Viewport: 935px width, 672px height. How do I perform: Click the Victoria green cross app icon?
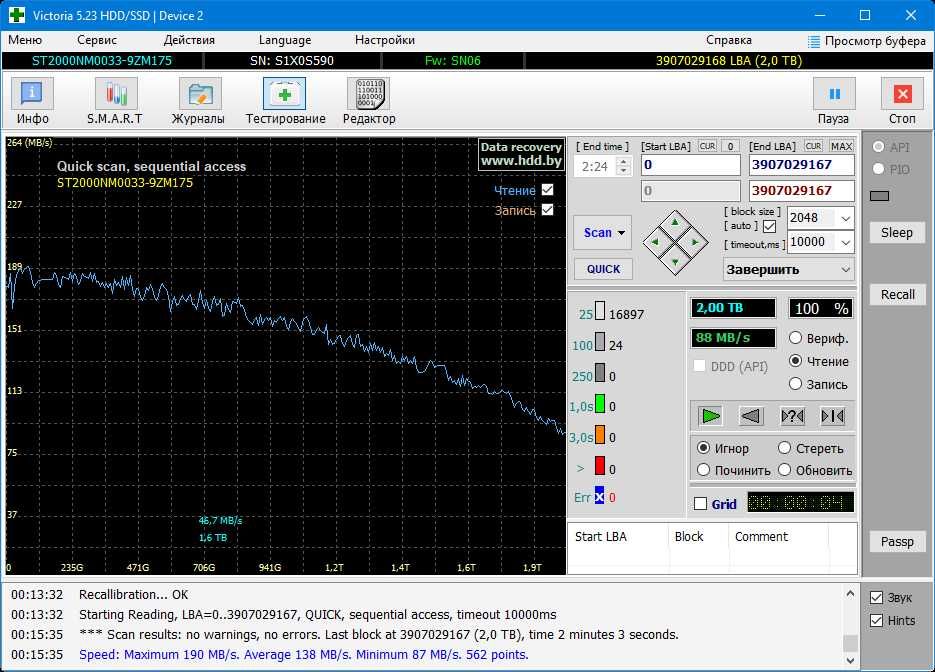click(17, 15)
